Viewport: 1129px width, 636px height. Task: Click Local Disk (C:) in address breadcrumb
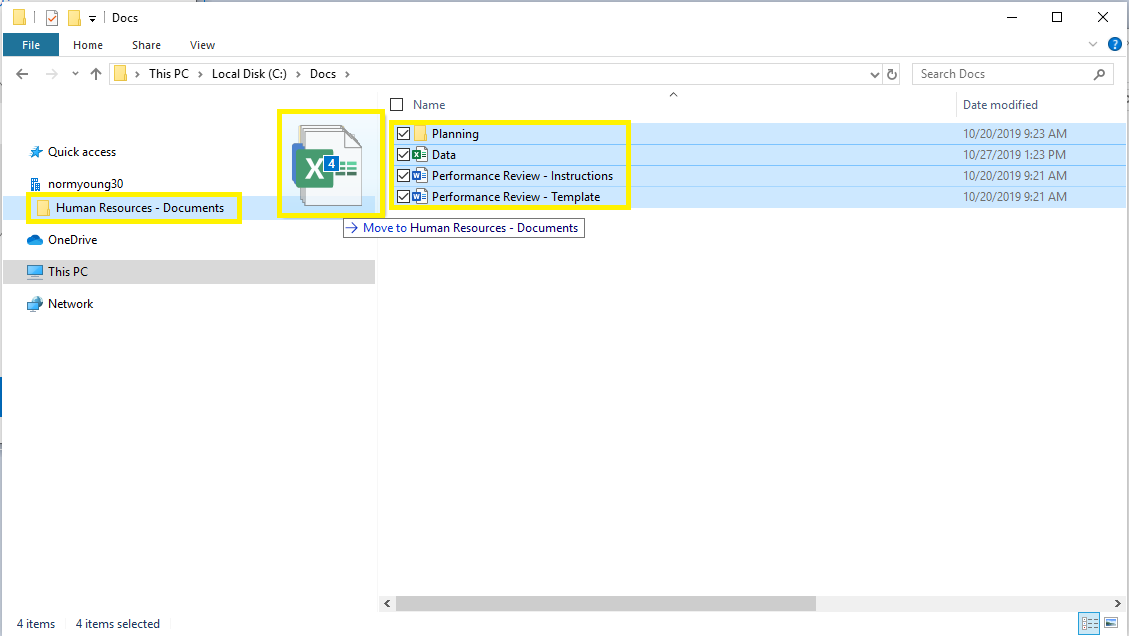249,74
